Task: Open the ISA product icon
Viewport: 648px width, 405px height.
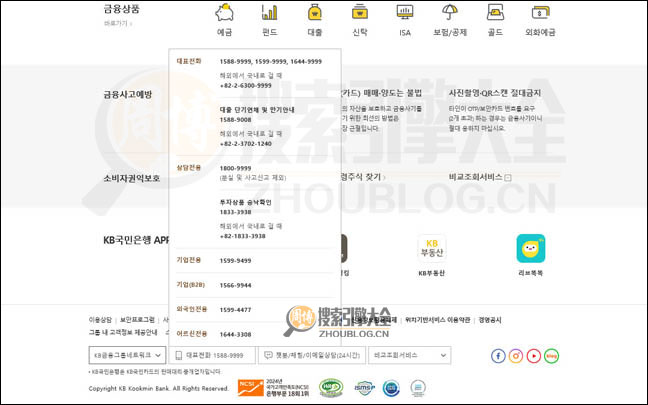Action: click(x=405, y=13)
